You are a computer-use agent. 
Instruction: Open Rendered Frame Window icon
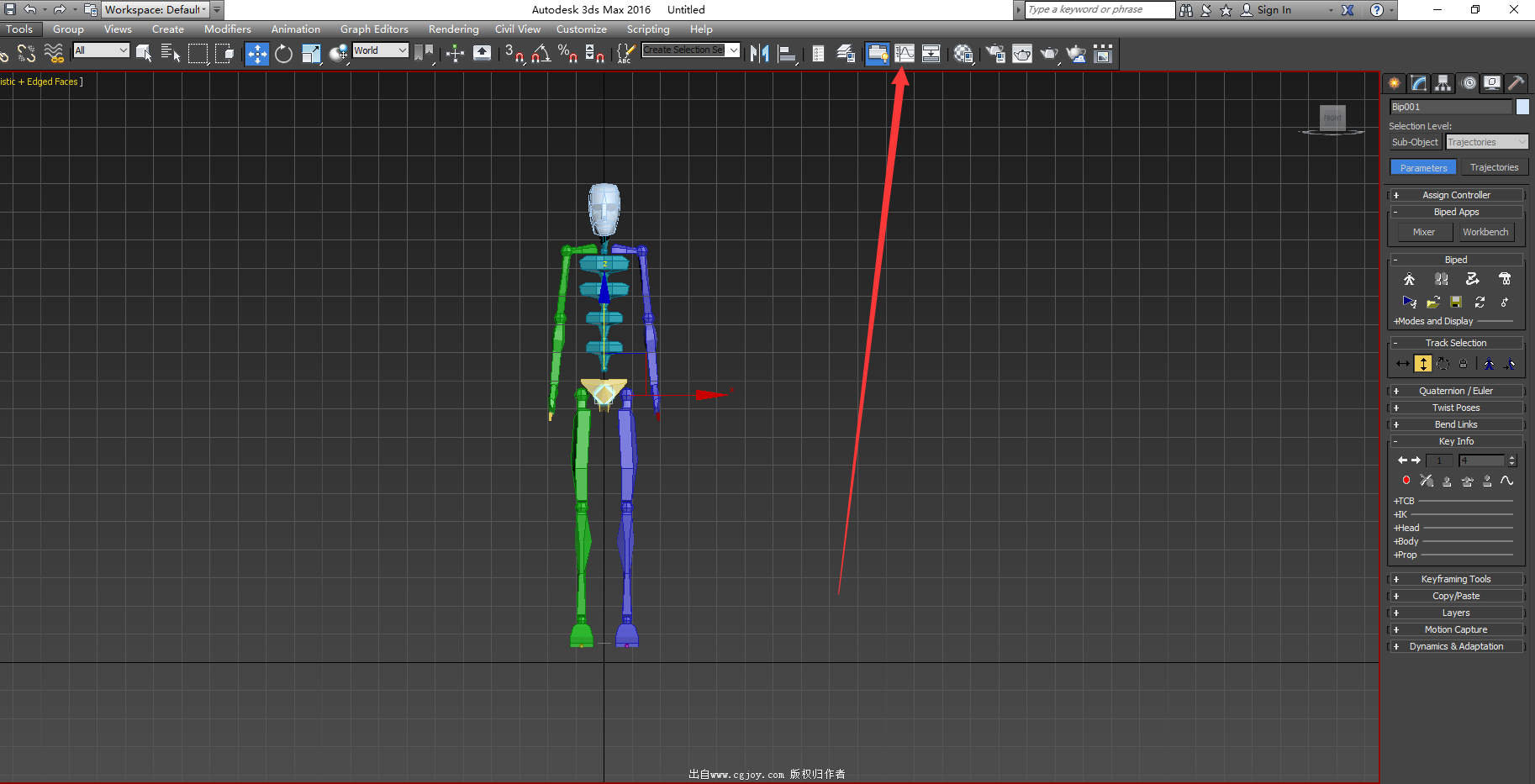(1022, 54)
